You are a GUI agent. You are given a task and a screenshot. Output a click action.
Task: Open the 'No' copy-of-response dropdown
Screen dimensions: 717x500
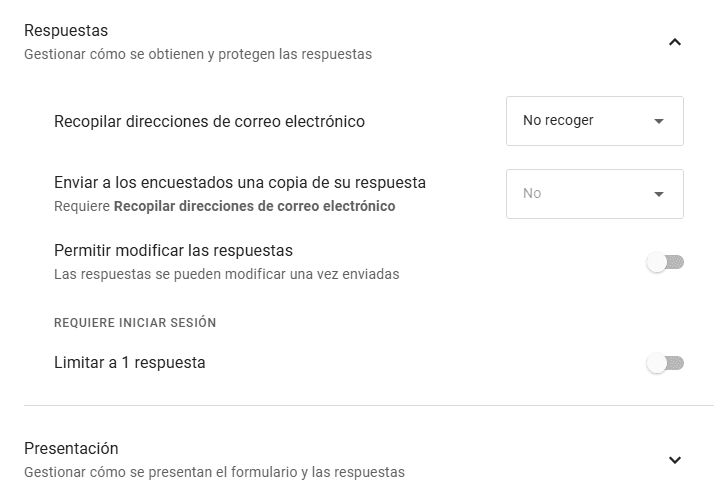[x=594, y=194]
